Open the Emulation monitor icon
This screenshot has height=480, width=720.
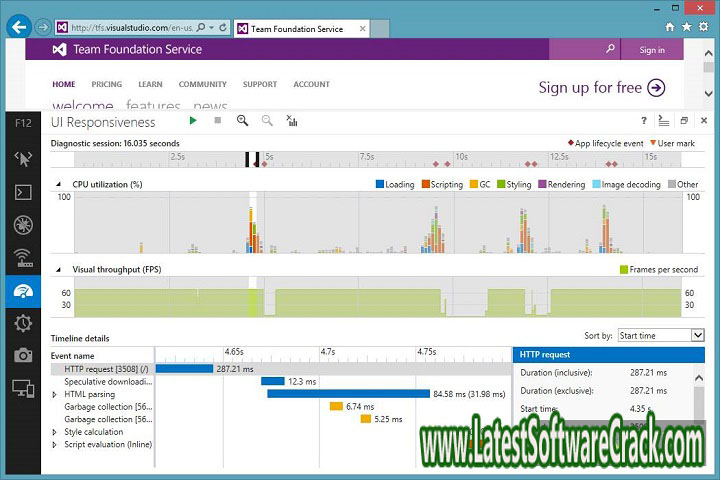(23, 389)
